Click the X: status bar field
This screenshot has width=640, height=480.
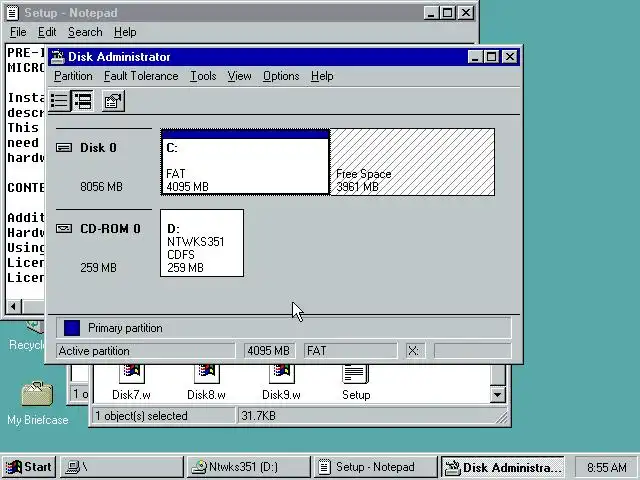(x=415, y=351)
